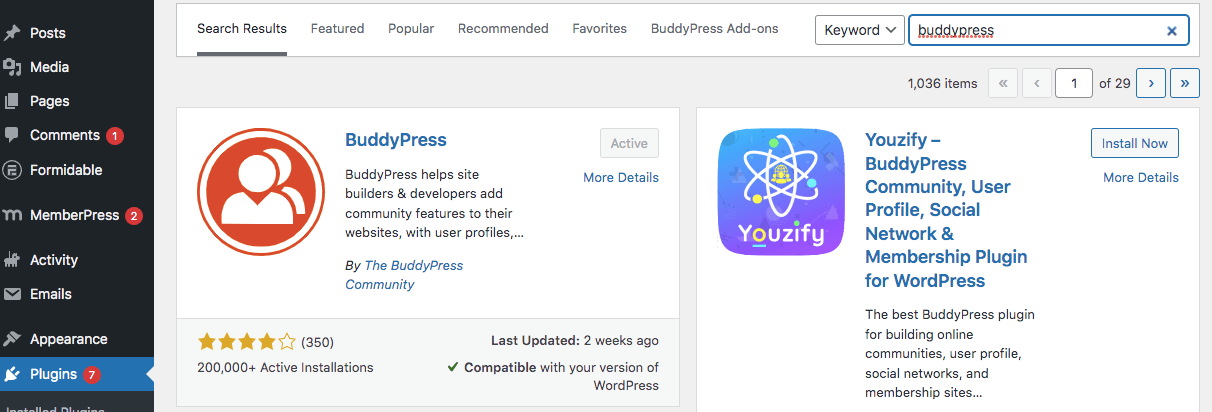This screenshot has height=412, width=1212.
Task: Open Emails in the admin menu
Action: [x=51, y=294]
